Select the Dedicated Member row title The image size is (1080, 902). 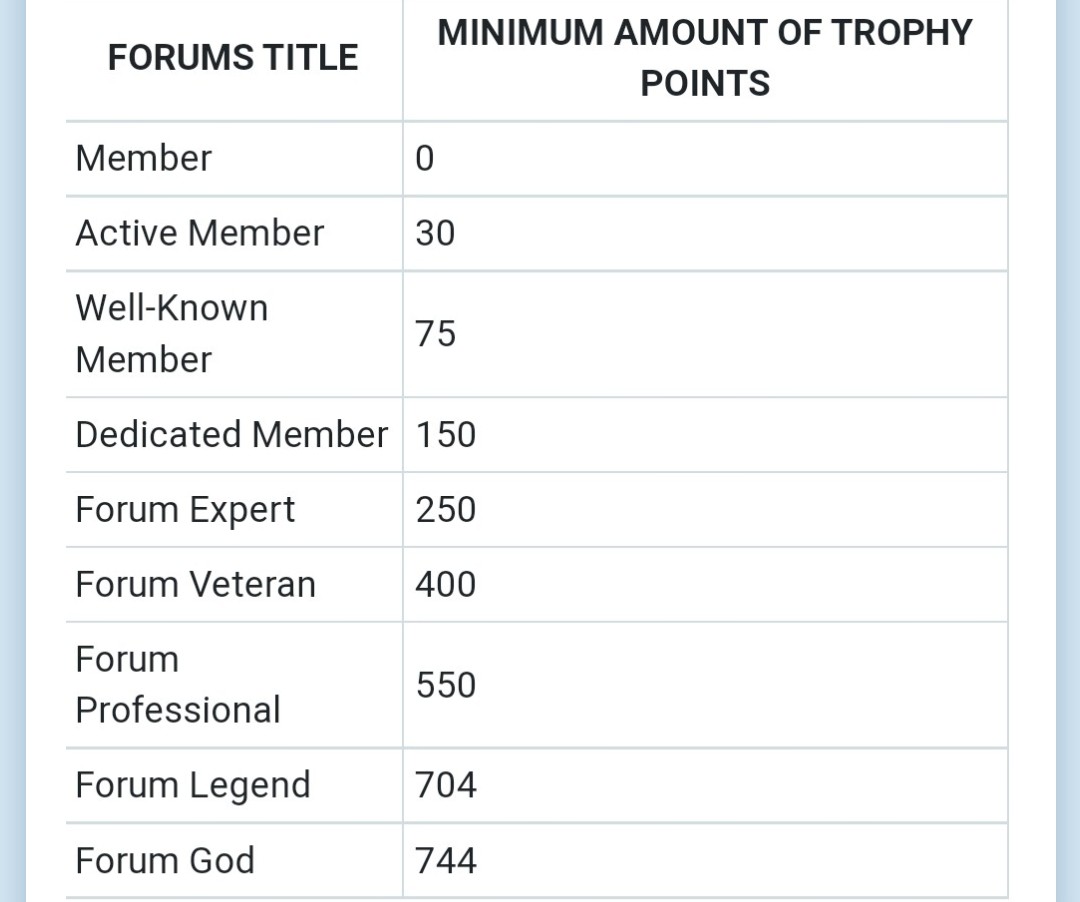coord(231,434)
